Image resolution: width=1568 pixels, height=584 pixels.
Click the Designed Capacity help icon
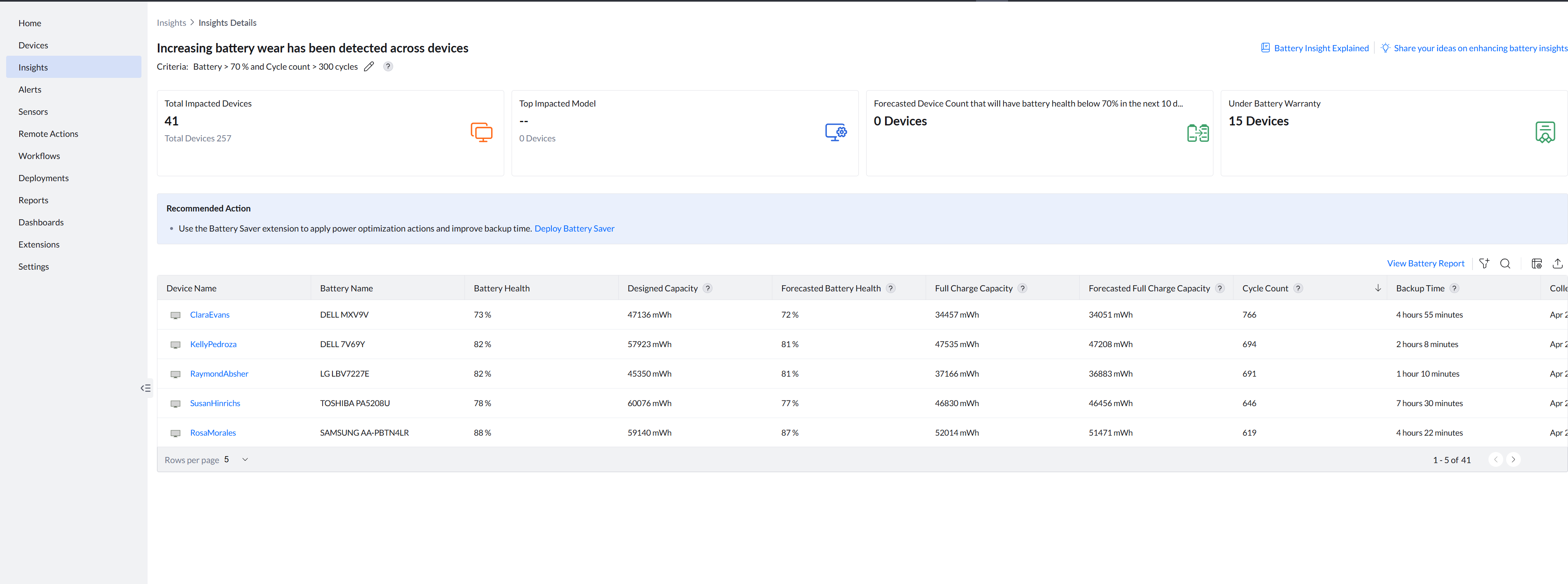(707, 289)
